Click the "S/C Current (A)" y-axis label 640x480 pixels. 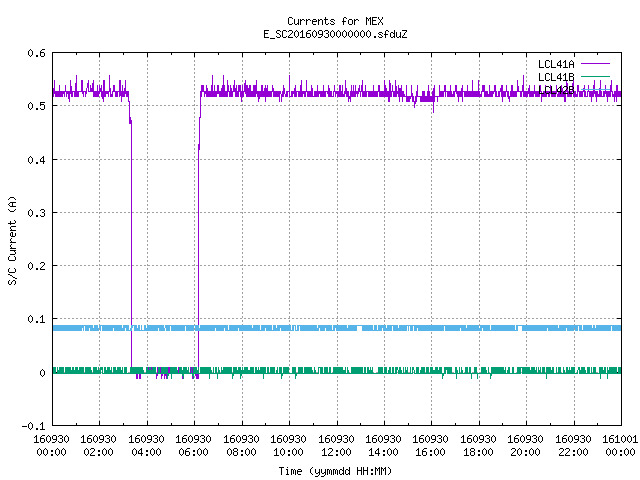coord(12,241)
